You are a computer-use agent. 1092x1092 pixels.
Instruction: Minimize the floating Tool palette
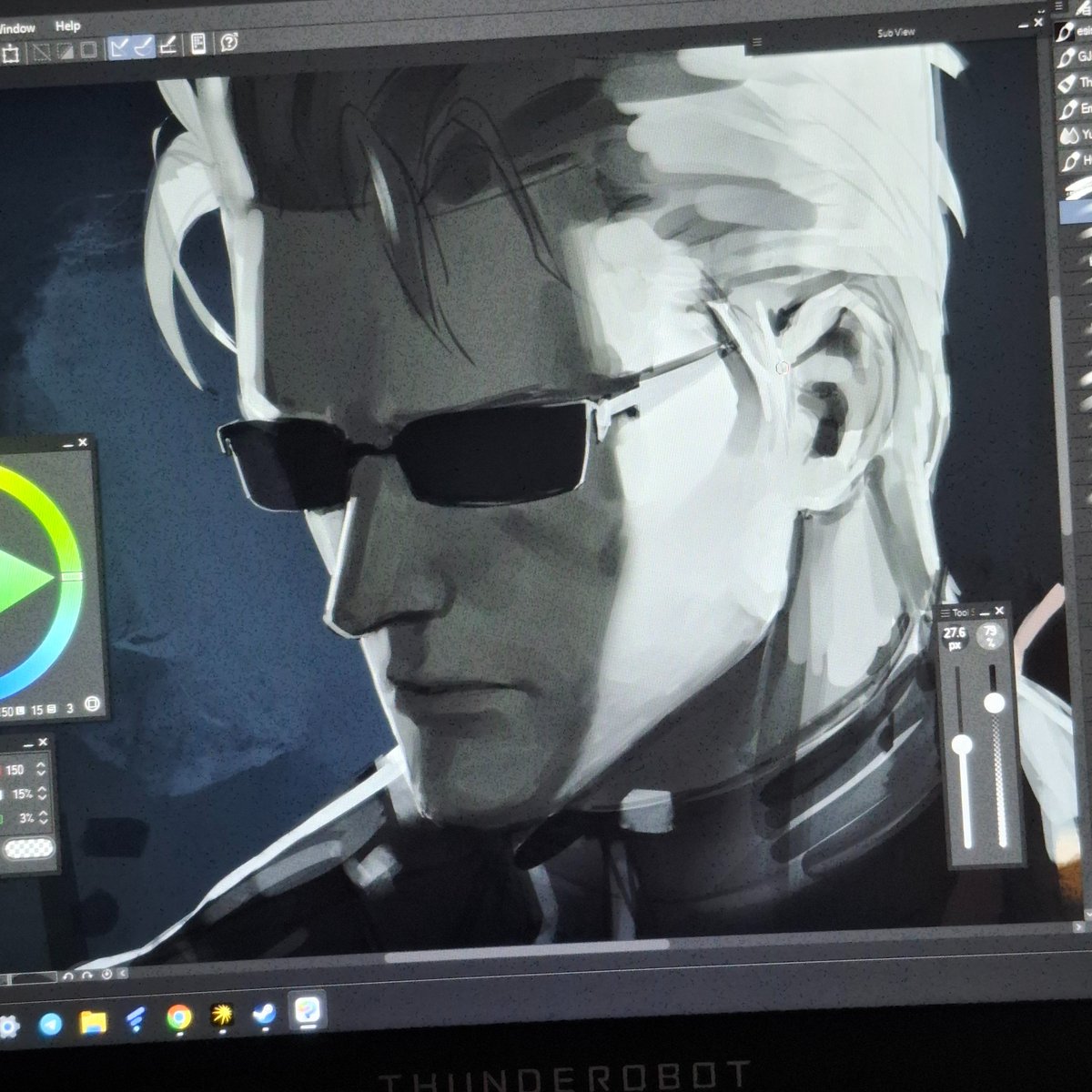click(x=985, y=612)
